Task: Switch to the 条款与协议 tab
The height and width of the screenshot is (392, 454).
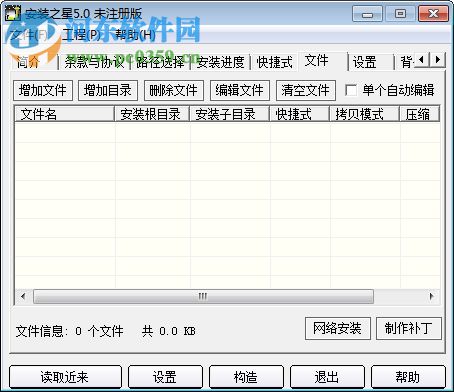Action: coord(94,62)
